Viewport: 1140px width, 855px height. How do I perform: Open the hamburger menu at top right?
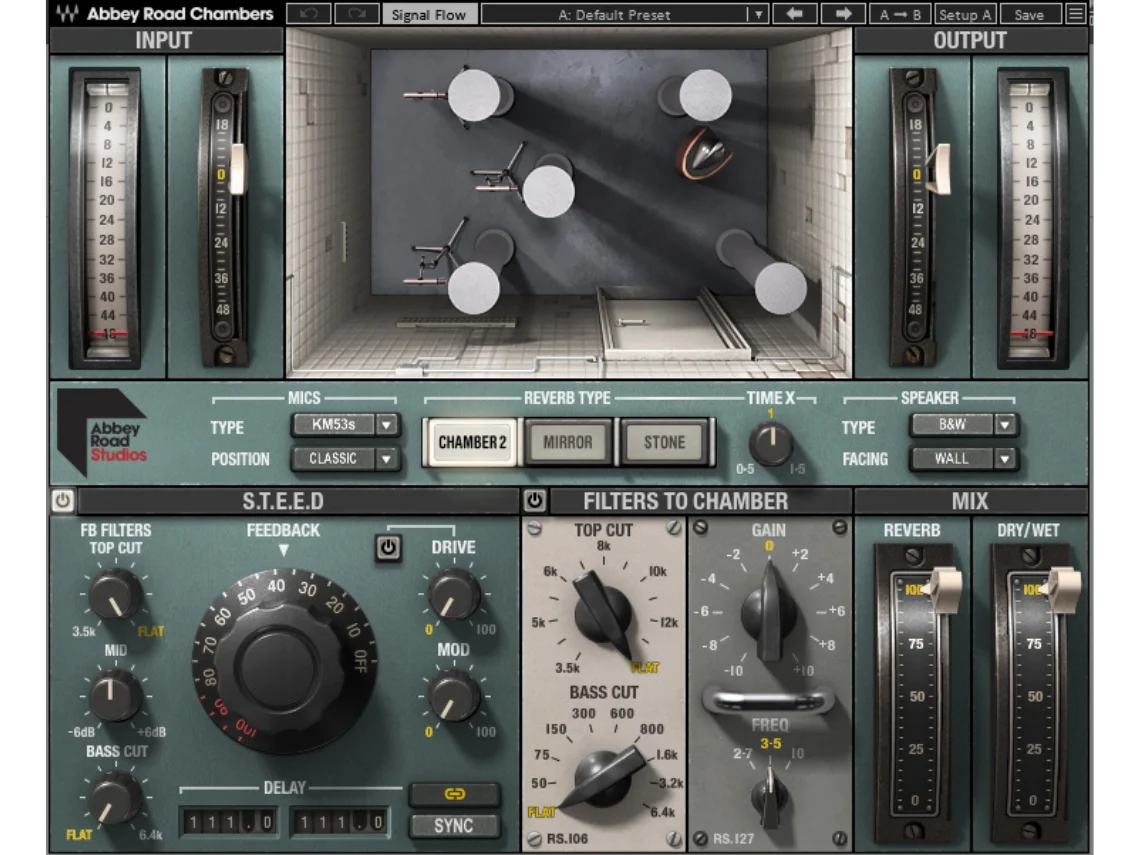tap(1075, 14)
